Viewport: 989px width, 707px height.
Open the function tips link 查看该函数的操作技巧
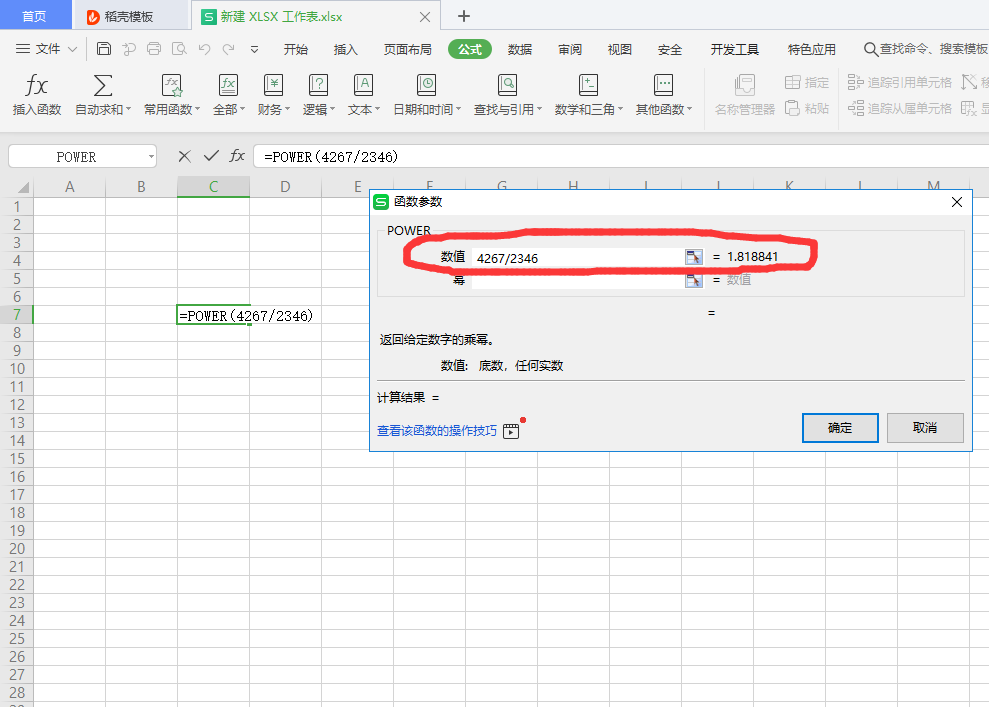pos(436,431)
